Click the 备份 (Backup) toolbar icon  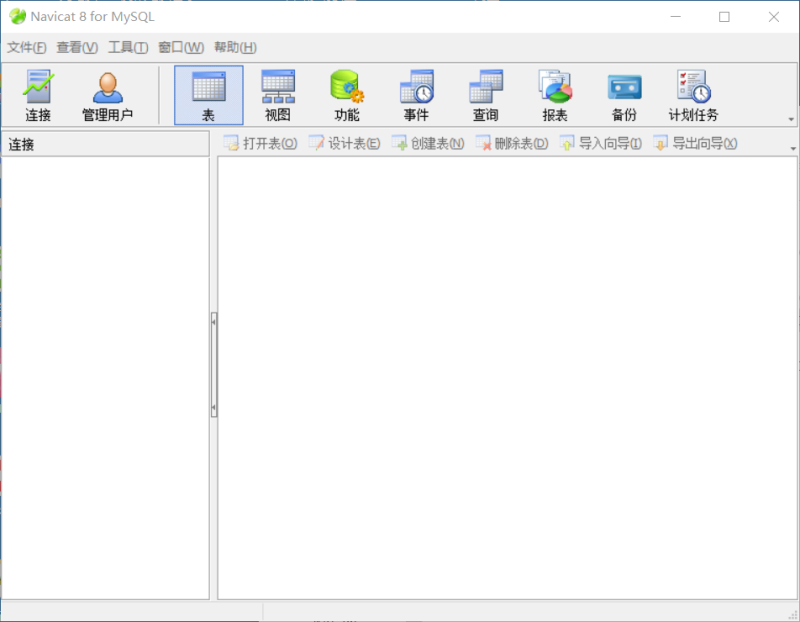pos(624,95)
